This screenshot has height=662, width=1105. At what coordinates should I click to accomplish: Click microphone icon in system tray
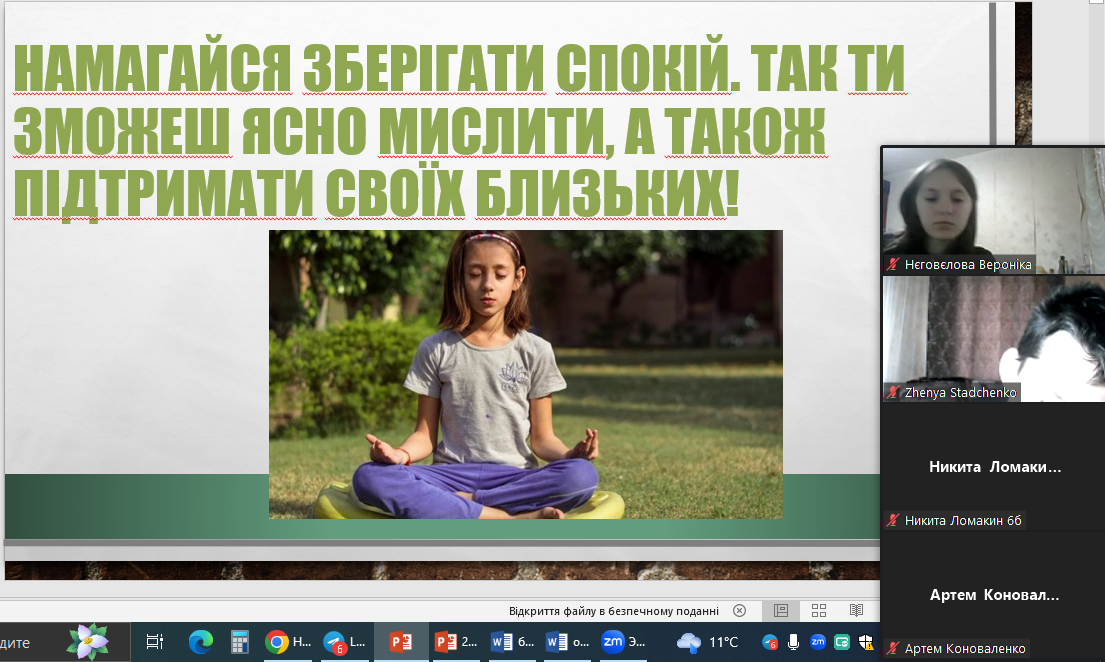click(793, 642)
